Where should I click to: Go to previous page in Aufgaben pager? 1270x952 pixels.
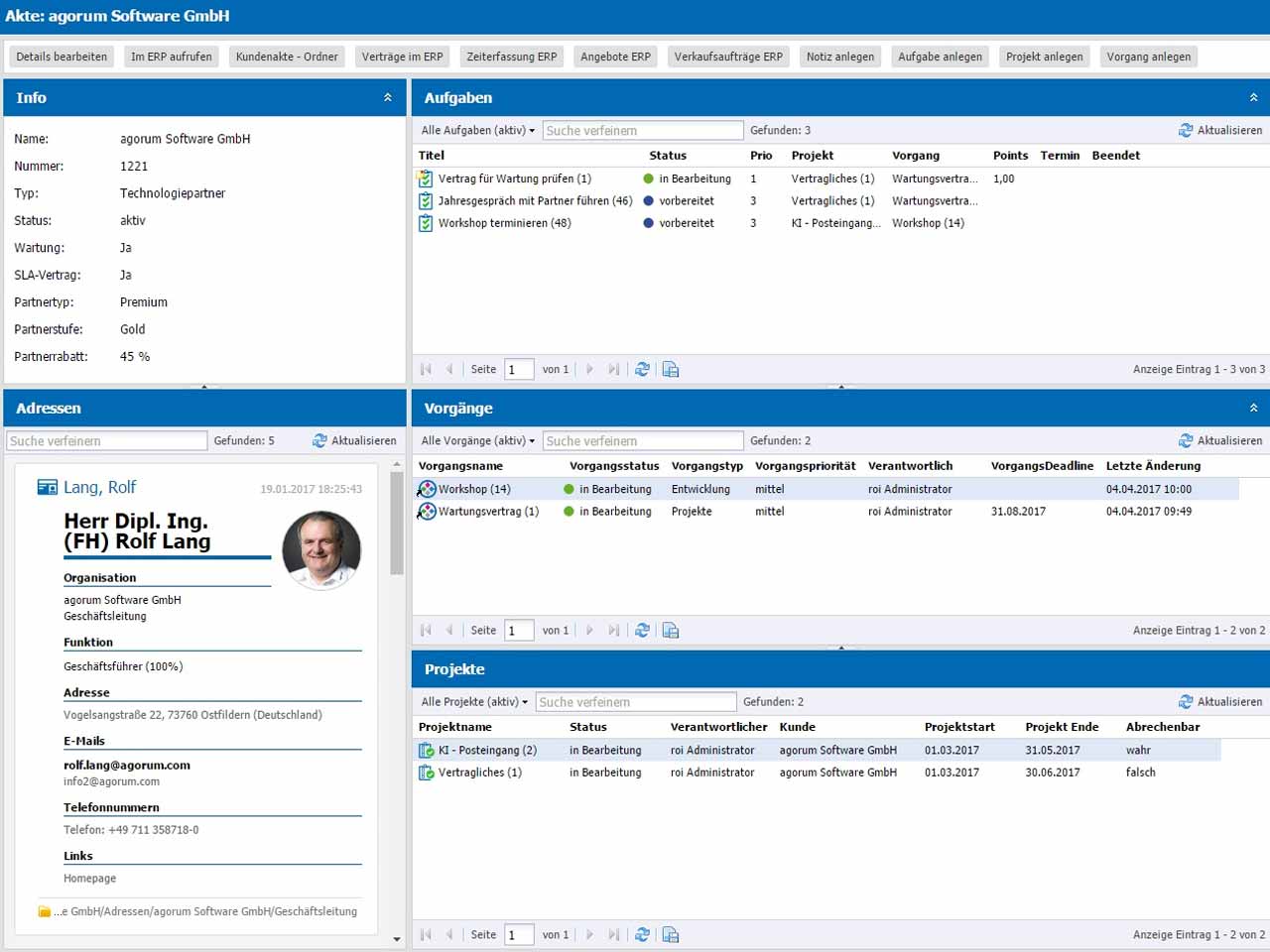(449, 369)
